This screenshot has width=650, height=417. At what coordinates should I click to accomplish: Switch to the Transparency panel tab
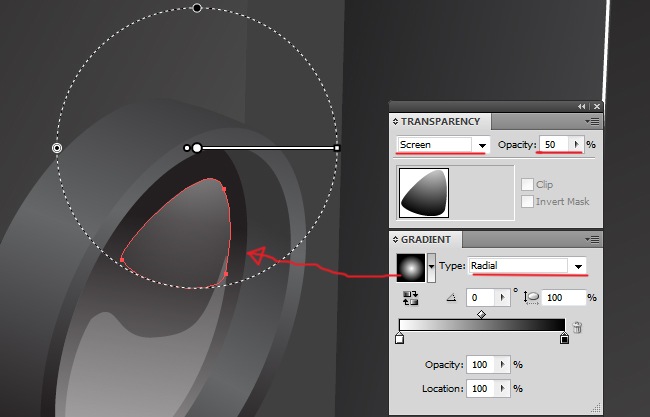[440, 121]
